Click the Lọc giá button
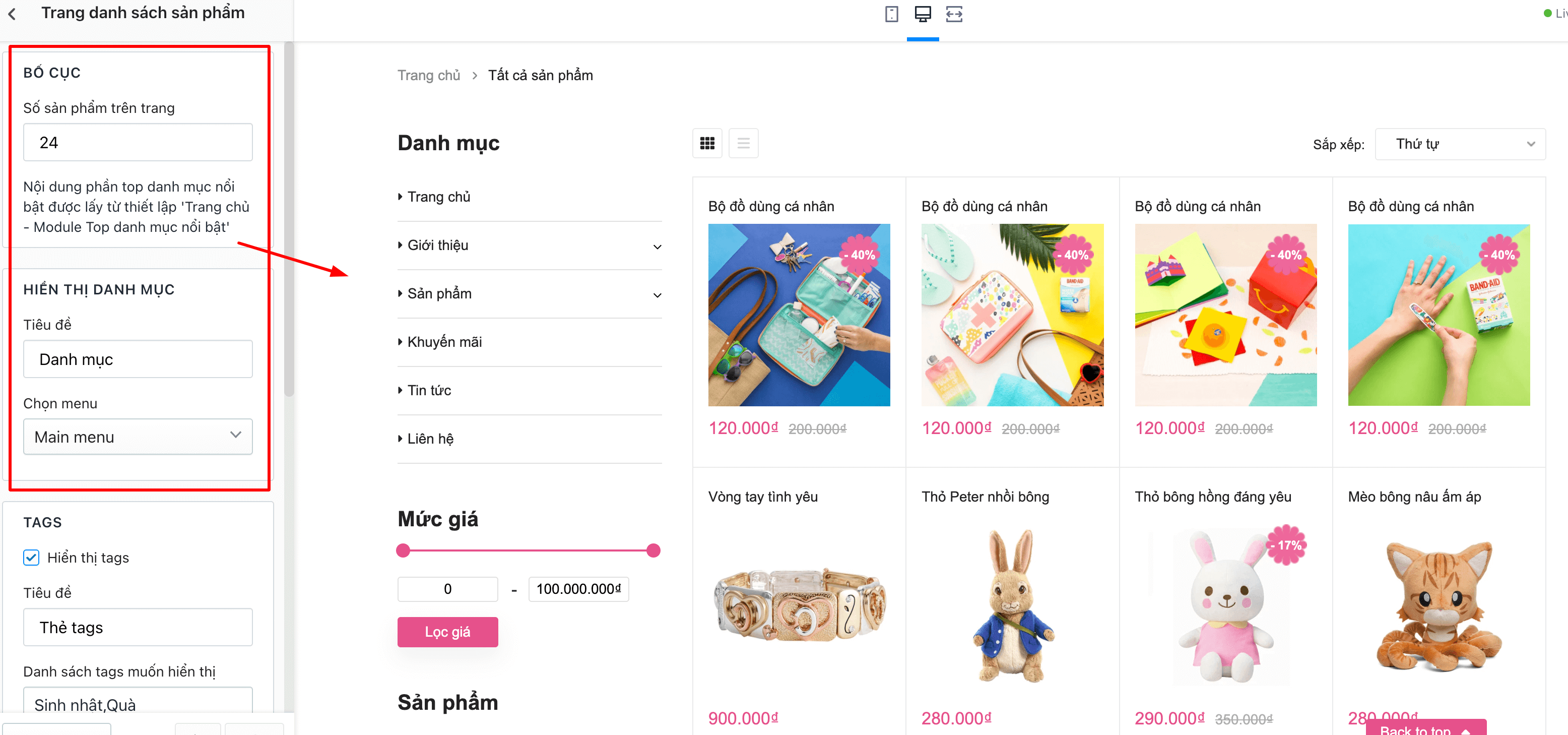Viewport: 1568px width, 735px height. (447, 632)
